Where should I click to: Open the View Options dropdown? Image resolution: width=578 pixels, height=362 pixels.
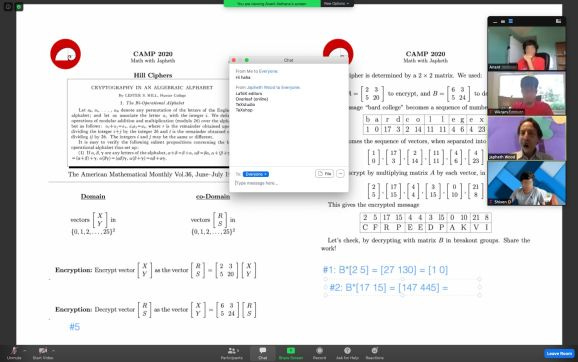point(337,3)
